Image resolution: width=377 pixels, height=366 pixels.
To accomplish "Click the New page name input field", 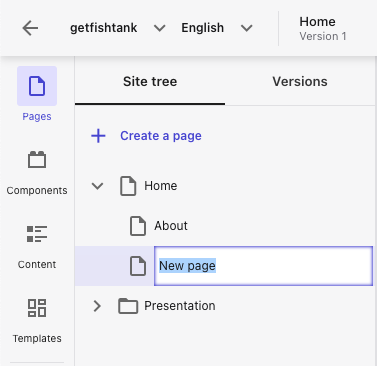I will tap(263, 266).
